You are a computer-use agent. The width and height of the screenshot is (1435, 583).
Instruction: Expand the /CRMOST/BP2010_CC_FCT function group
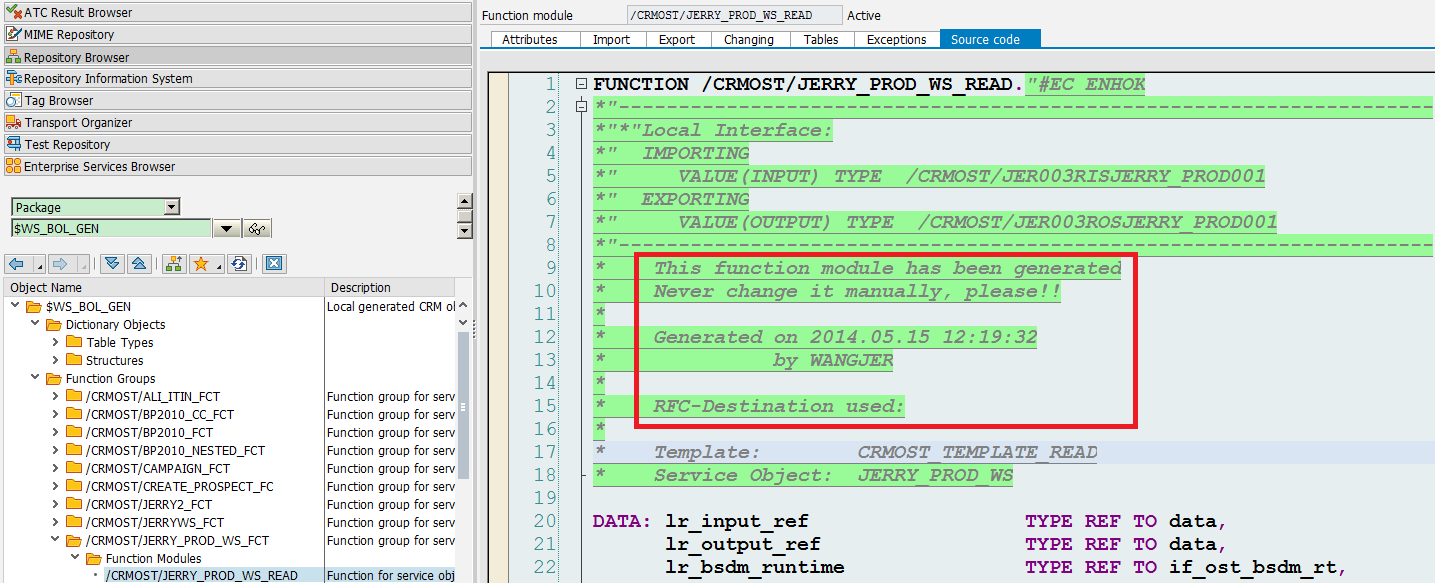point(56,414)
